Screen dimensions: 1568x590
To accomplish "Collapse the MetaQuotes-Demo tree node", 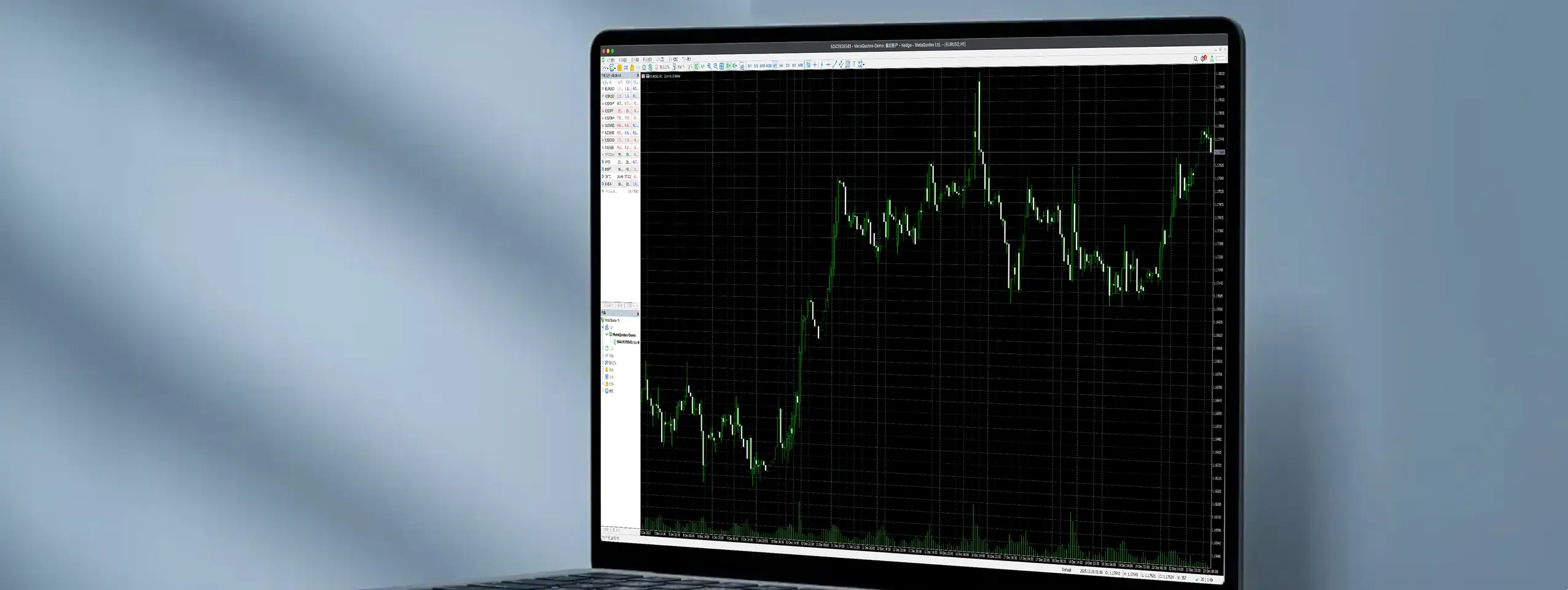I will (606, 334).
